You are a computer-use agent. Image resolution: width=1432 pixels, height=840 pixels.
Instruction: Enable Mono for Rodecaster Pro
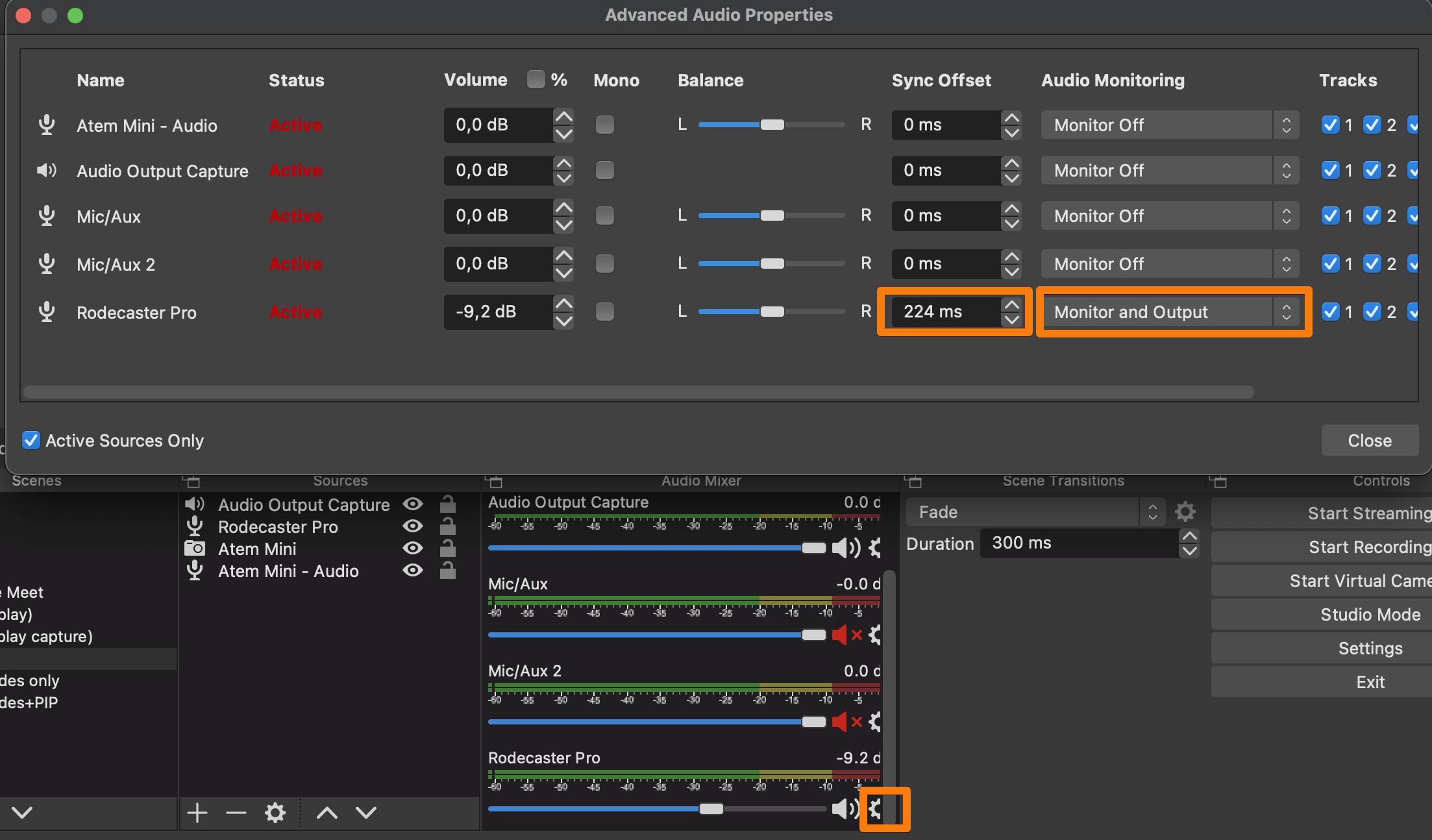[604, 312]
